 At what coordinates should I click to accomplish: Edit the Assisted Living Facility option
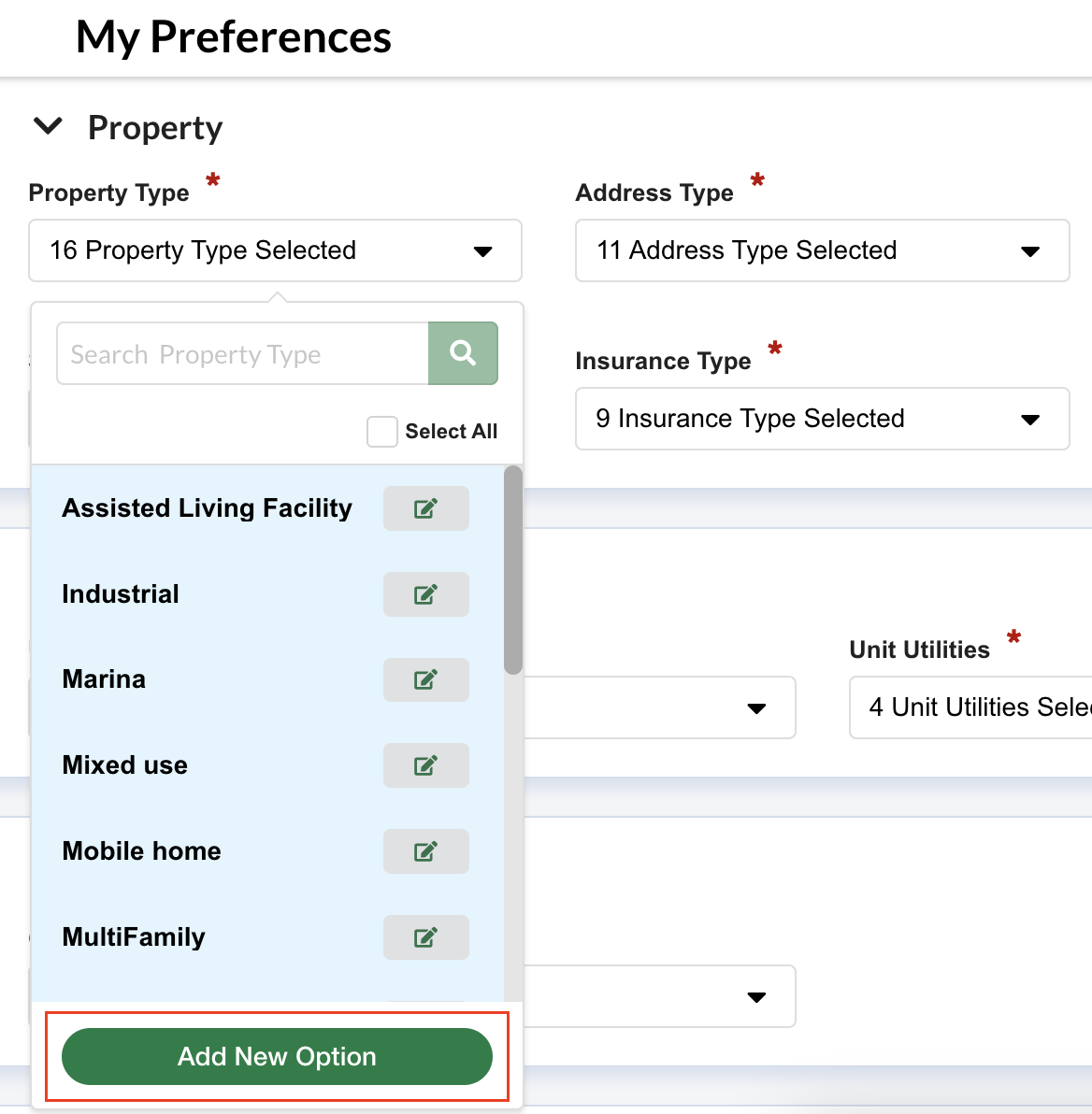425,508
